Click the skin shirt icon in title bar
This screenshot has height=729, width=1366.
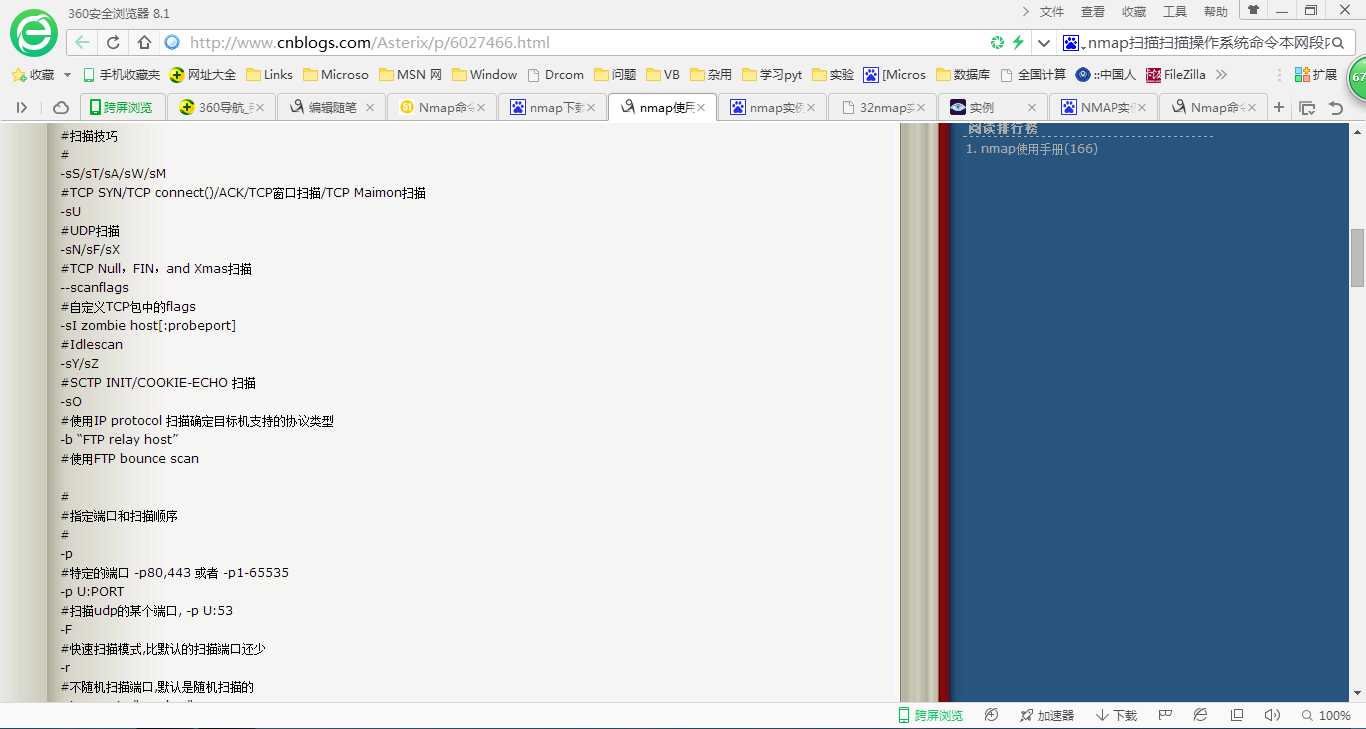(x=1253, y=10)
